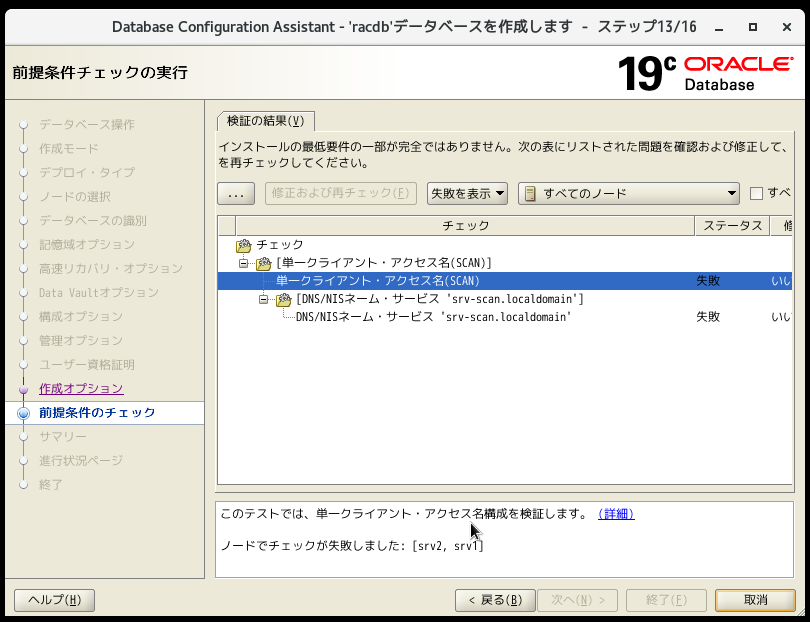810x622 pixels.
Task: Click folder icon beside [単一クライアント・アクセス名(SCAN)]
Action: pos(263,263)
